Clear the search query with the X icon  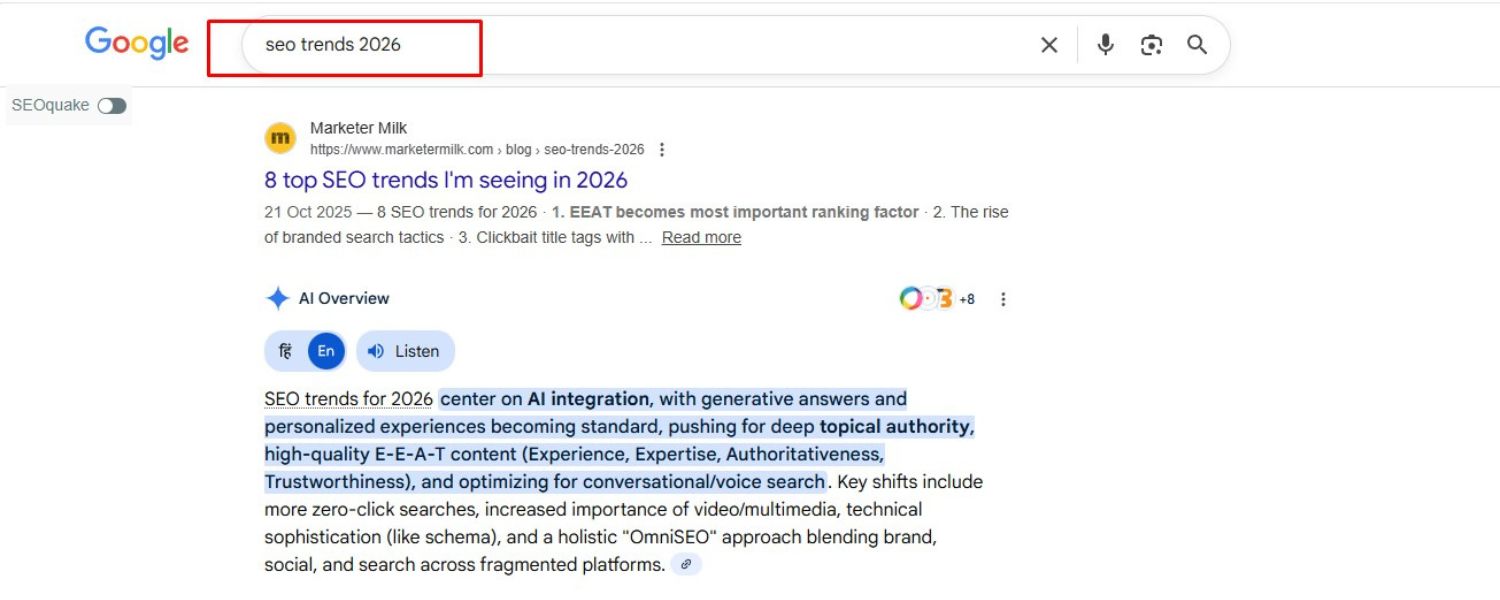pos(1048,45)
